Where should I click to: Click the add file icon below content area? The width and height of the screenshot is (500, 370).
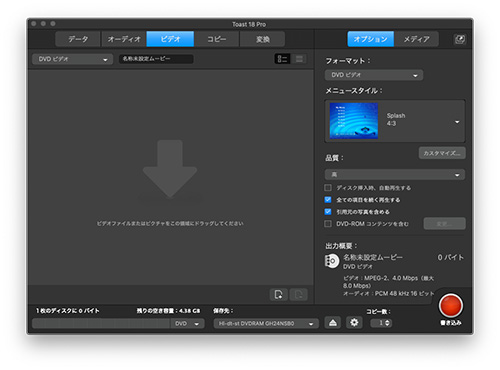tap(279, 294)
